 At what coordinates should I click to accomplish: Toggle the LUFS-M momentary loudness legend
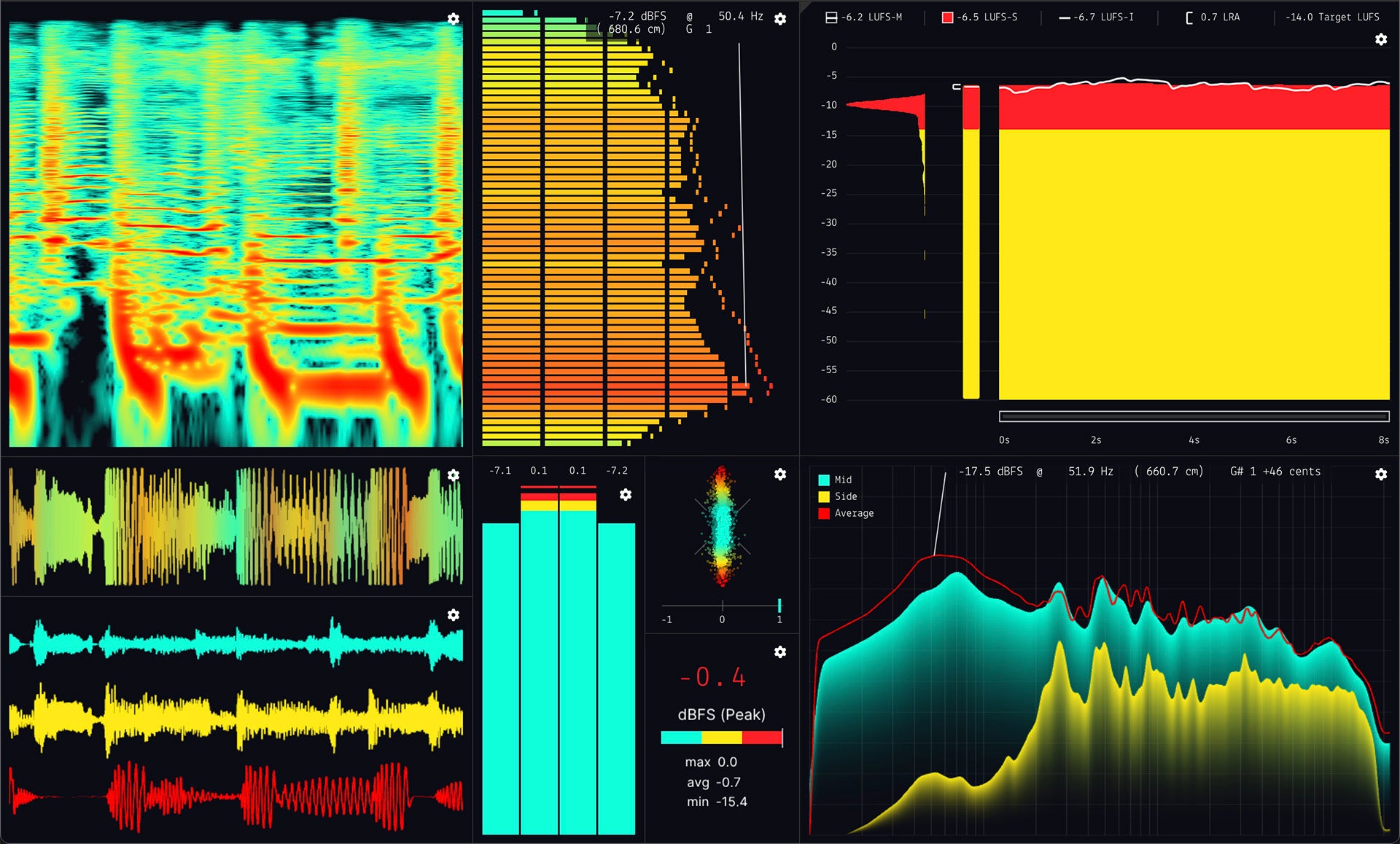pos(863,17)
